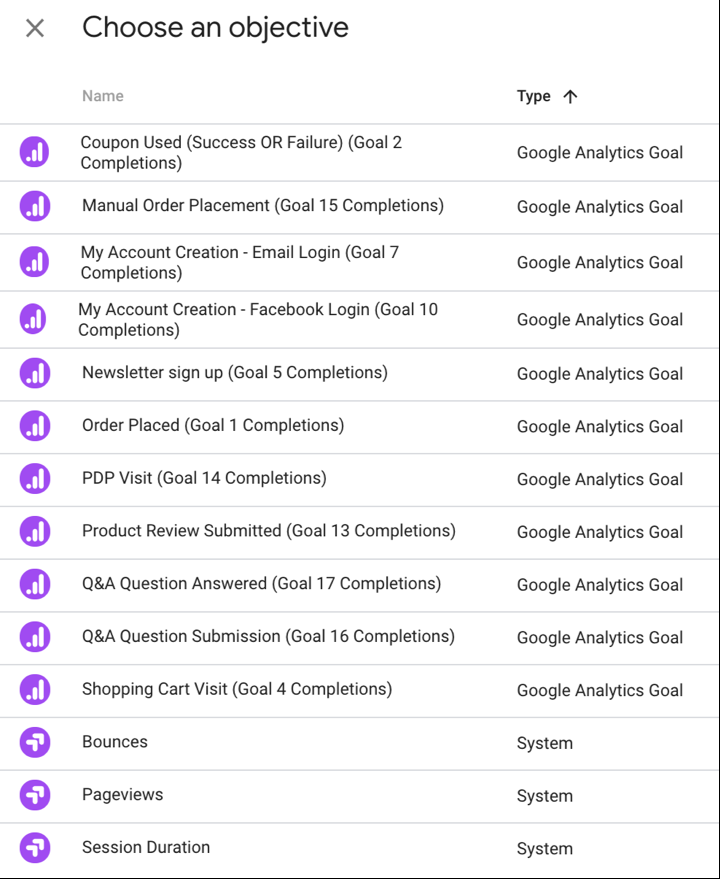Choose Q&A Question Answered (Goal 17) objective
The image size is (720, 879).
tap(261, 584)
